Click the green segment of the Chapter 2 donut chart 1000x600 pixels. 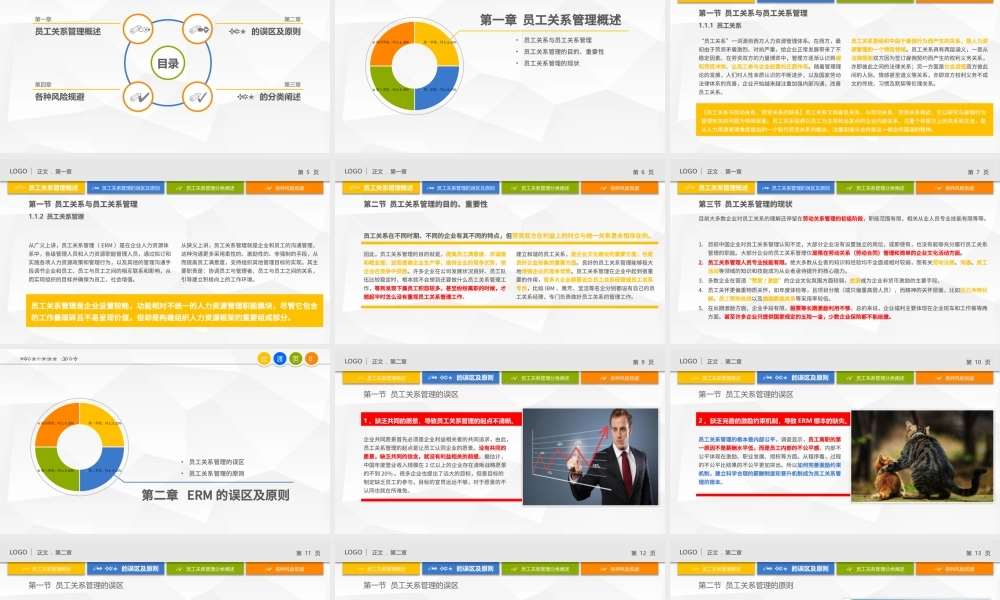pyautogui.click(x=57, y=466)
